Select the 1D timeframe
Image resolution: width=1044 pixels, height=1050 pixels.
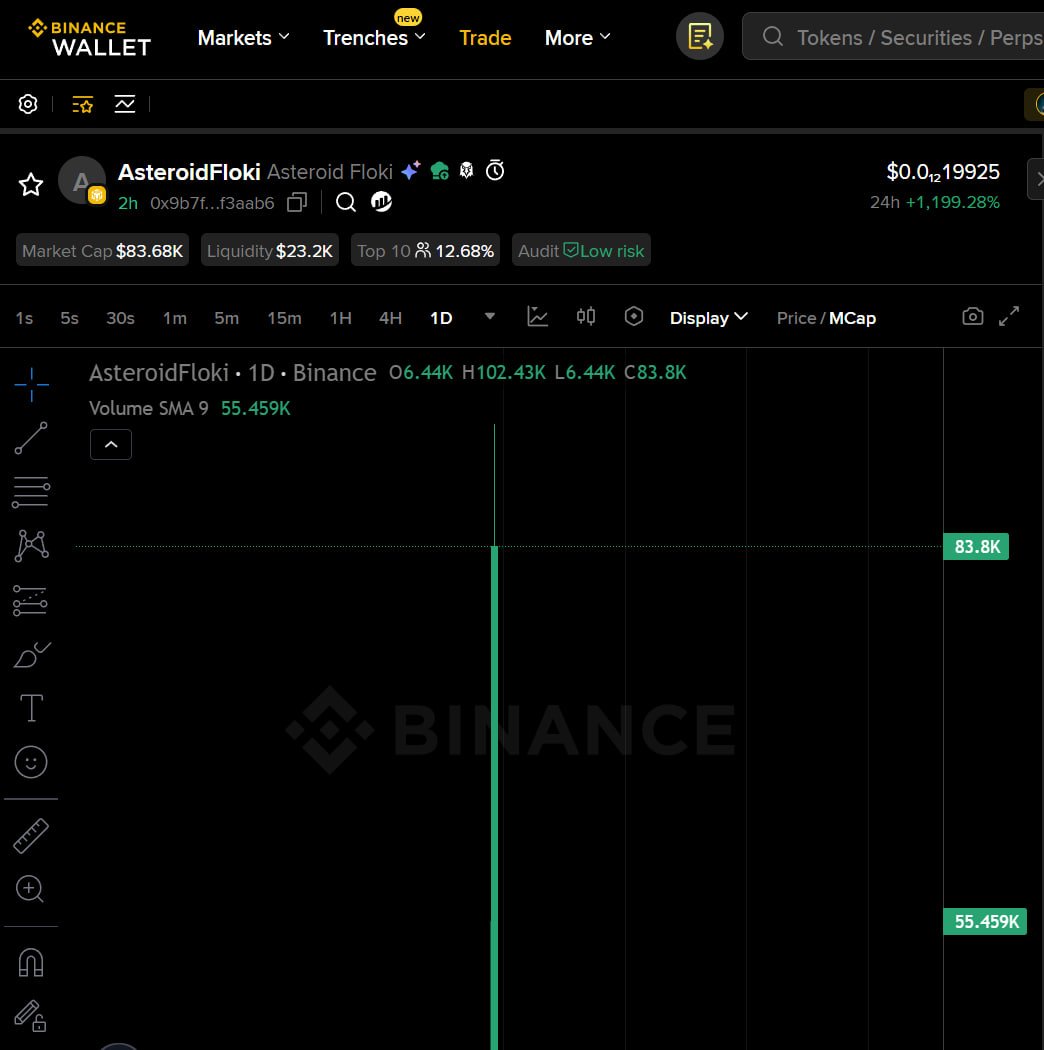(x=441, y=318)
